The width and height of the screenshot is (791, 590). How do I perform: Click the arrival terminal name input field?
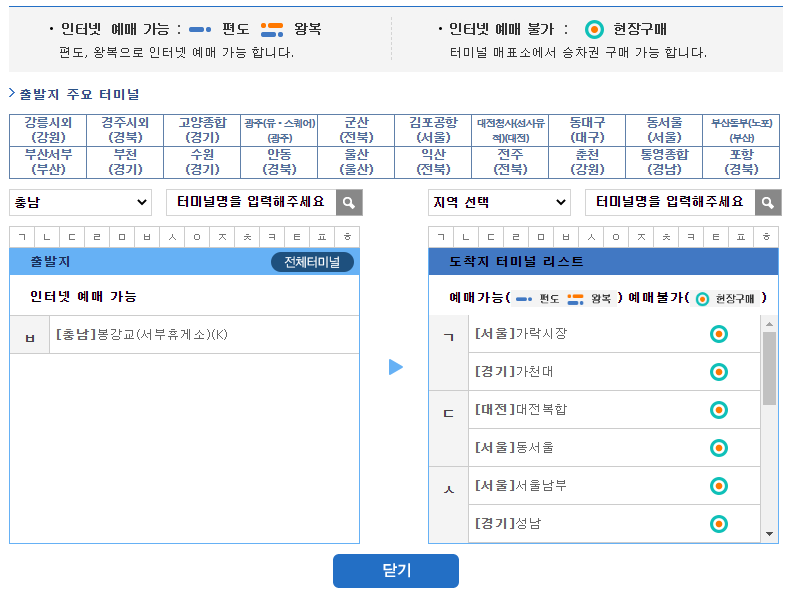click(x=670, y=203)
